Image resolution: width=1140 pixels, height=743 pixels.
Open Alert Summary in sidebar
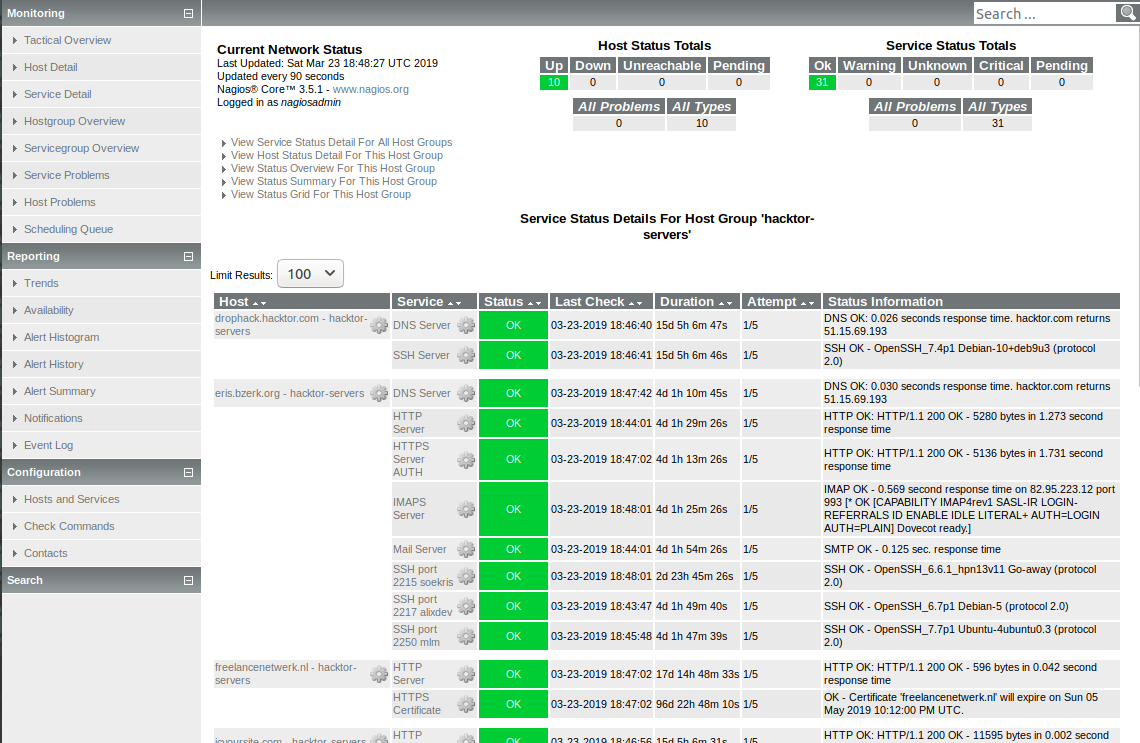[x=60, y=391]
